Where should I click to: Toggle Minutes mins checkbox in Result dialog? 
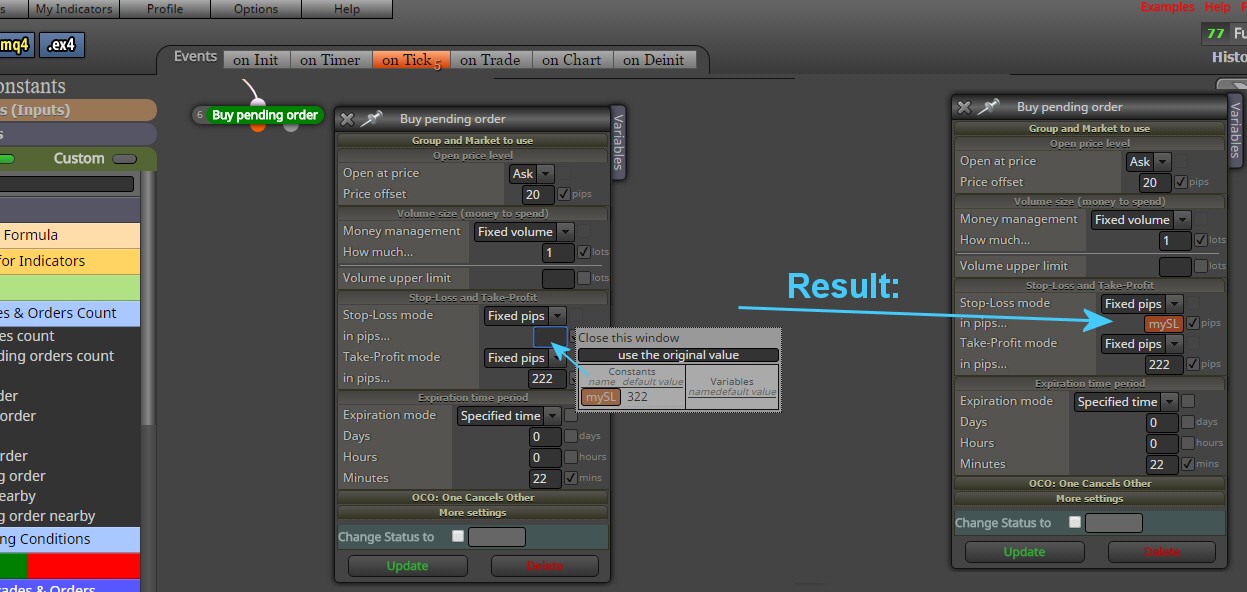[x=1188, y=464]
